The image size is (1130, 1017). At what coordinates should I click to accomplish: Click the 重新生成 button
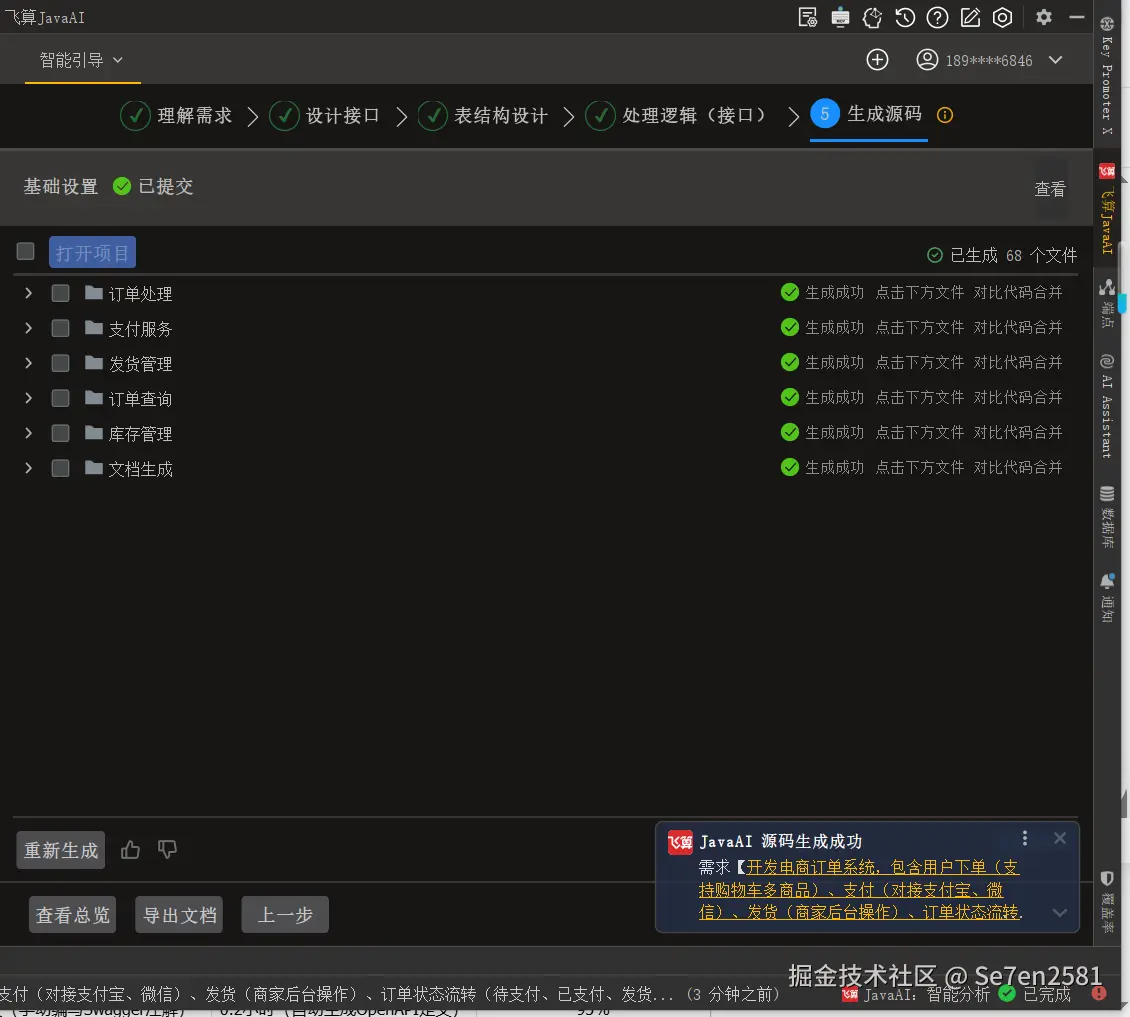pos(61,851)
